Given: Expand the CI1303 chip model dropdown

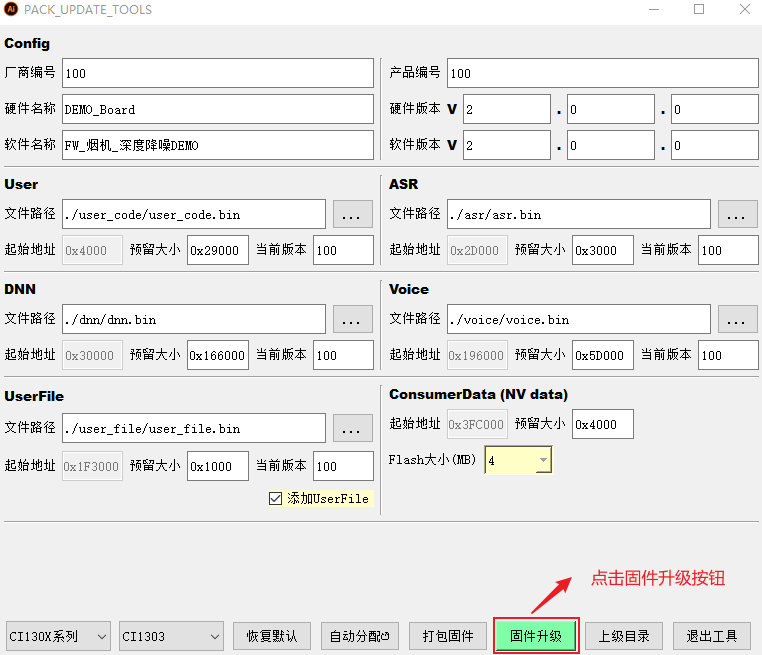Looking at the screenshot, I should click(x=171, y=636).
